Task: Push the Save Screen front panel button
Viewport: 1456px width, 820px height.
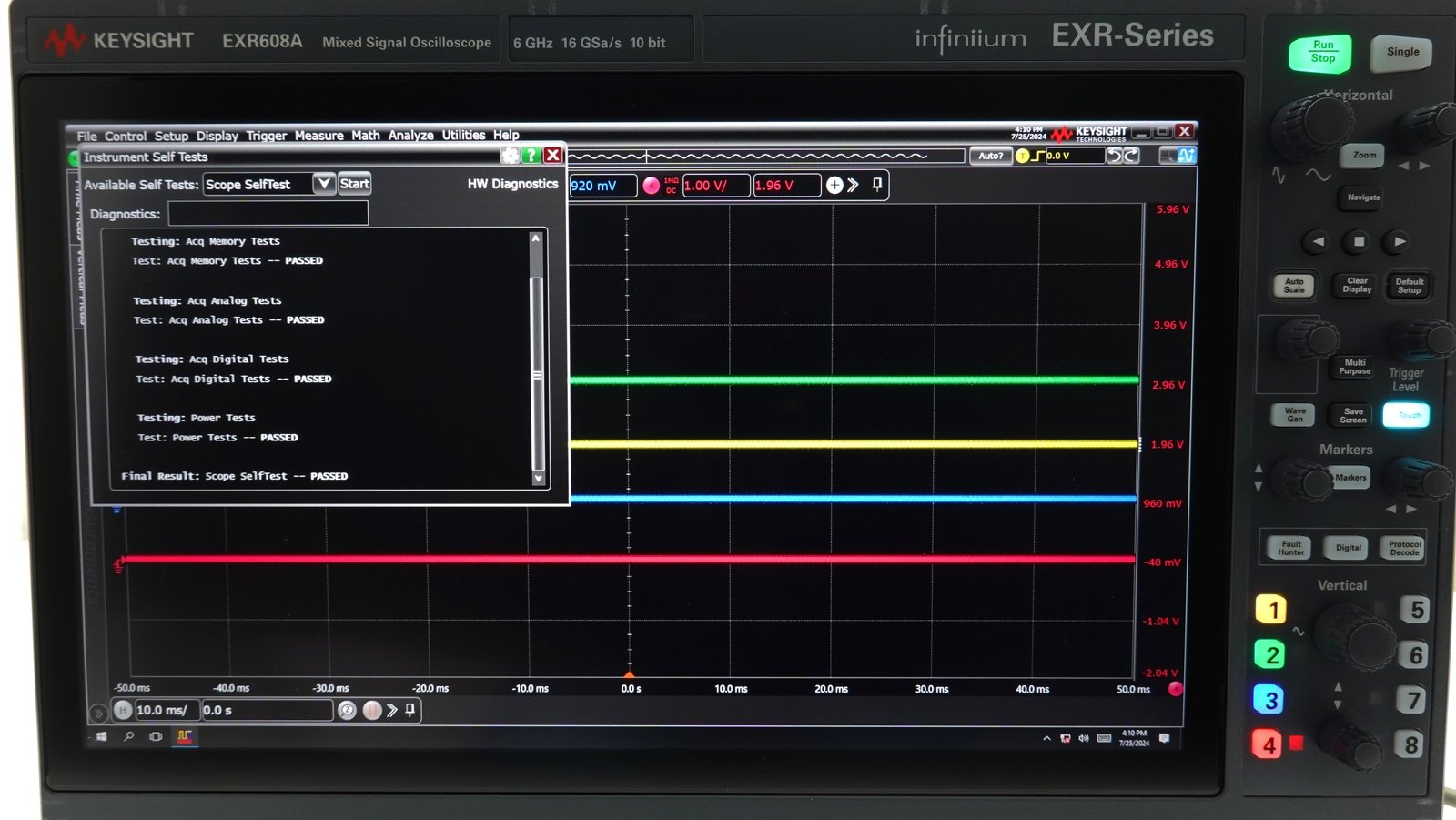Action: (1353, 416)
